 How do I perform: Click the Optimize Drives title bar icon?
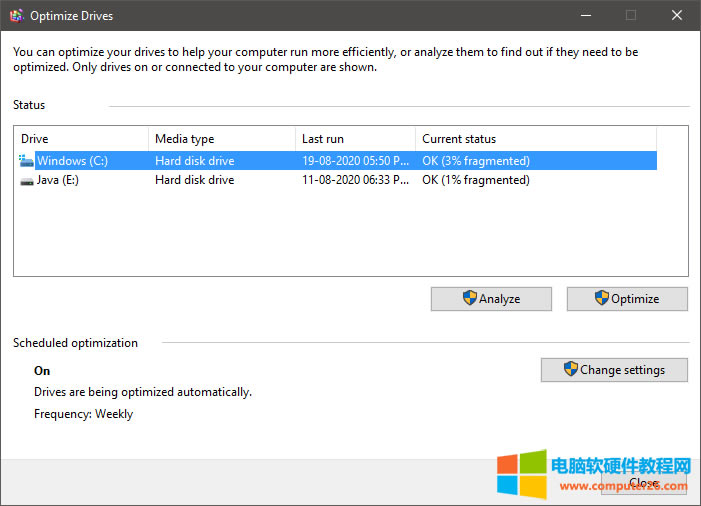point(16,16)
